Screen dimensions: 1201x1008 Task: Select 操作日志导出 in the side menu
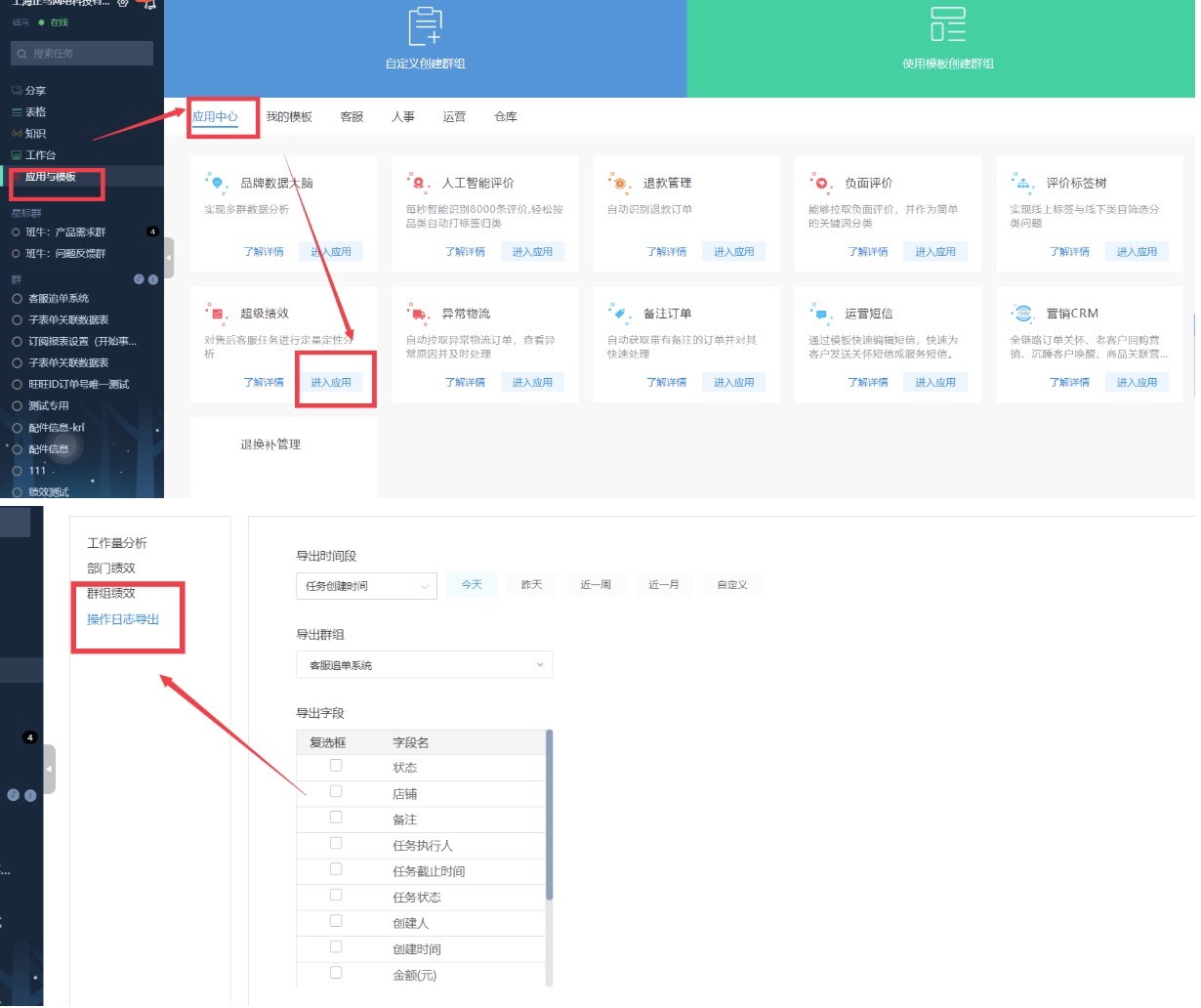tap(123, 619)
